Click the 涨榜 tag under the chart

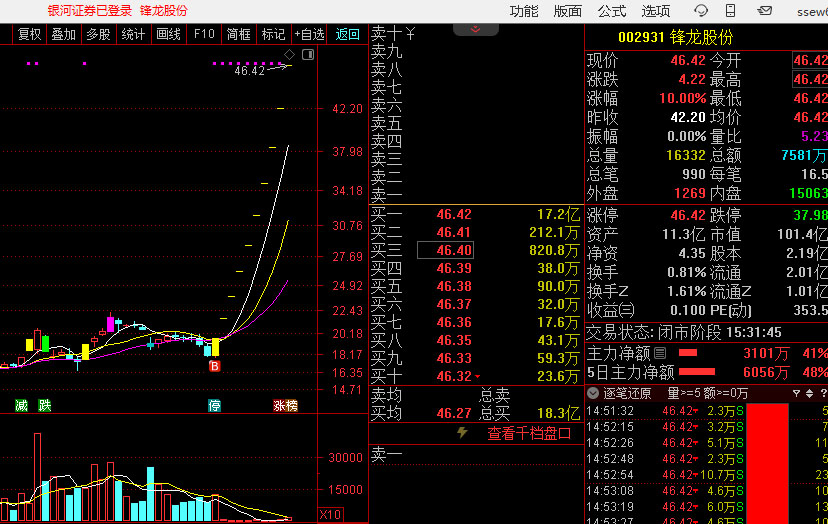(x=285, y=405)
